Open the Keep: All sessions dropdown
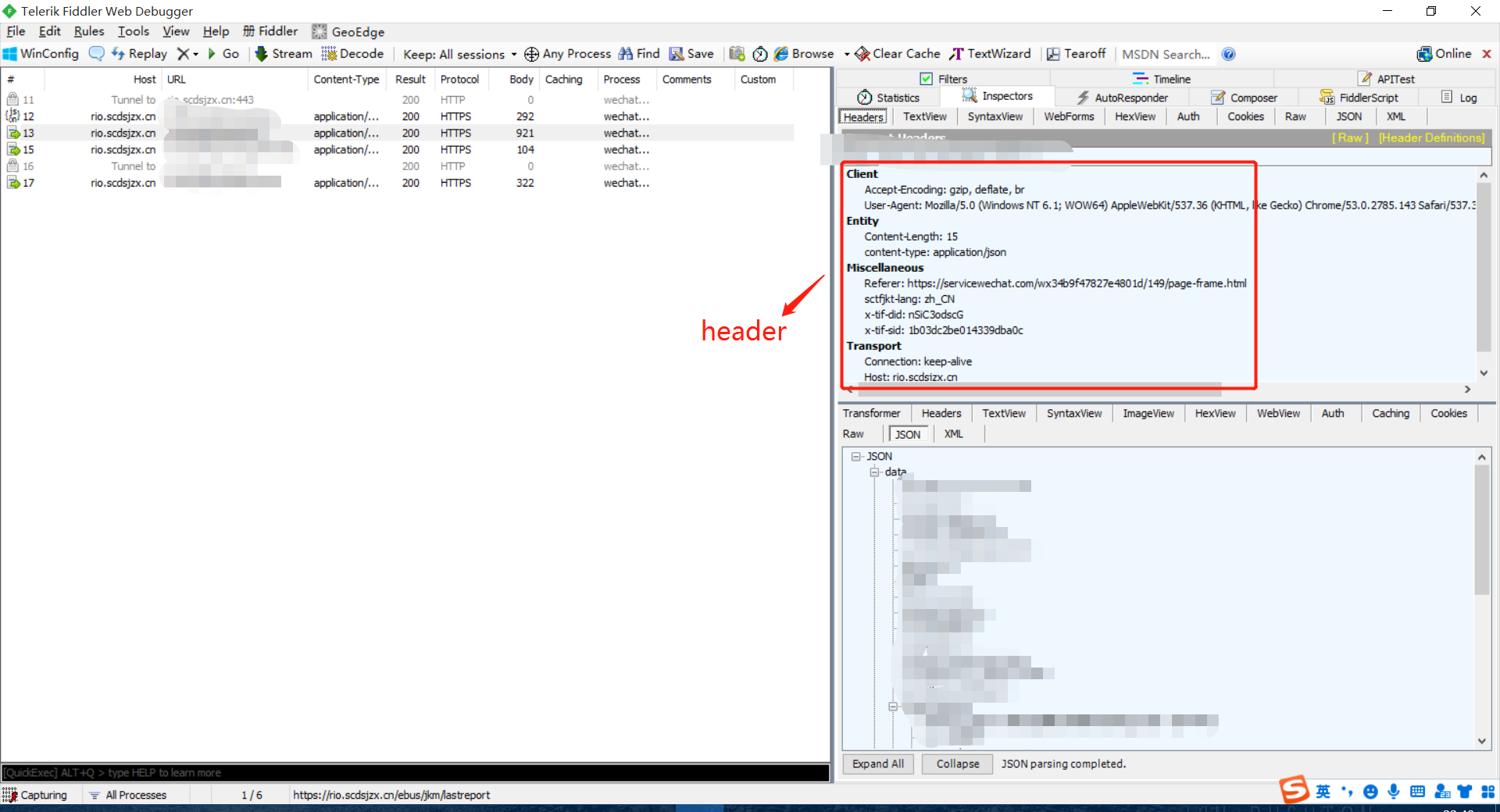The image size is (1500, 812). pyautogui.click(x=459, y=54)
